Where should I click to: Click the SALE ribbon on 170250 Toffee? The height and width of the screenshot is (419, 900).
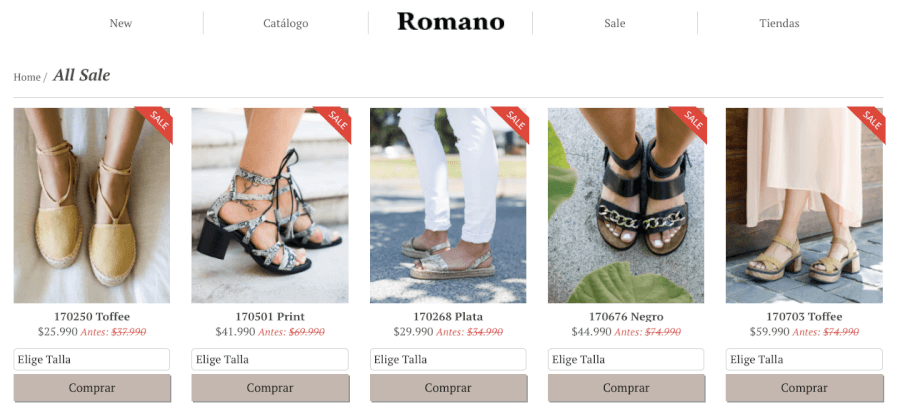click(157, 121)
